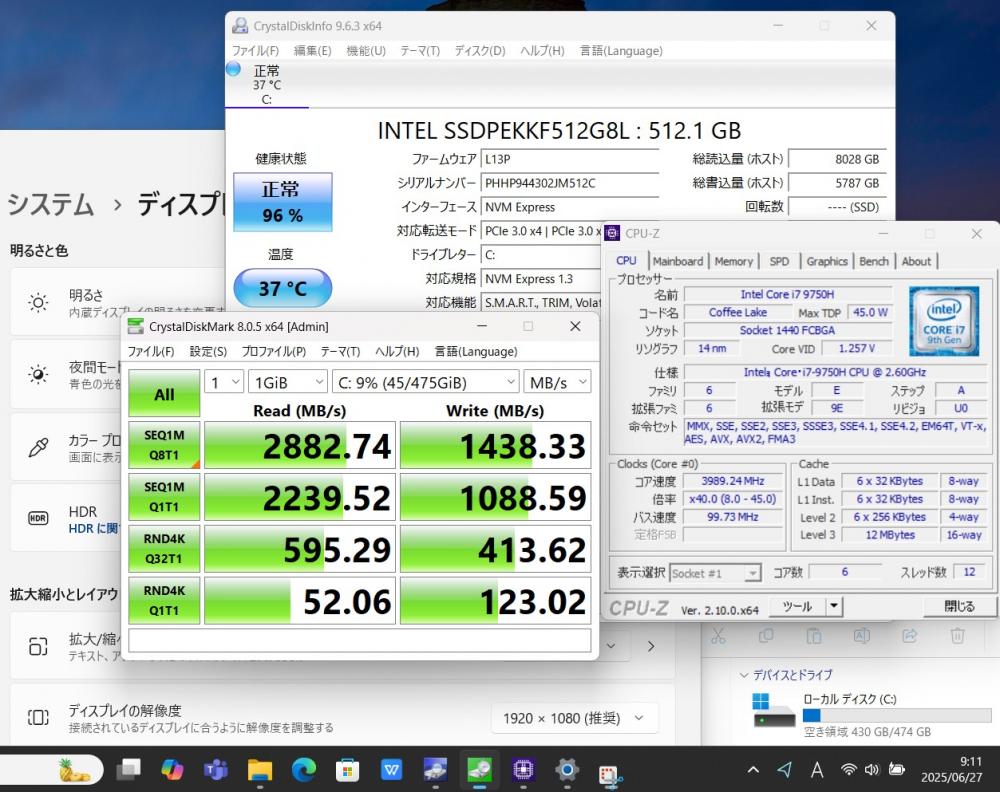Switch to Memory tab in CPU-Z

coord(733,261)
